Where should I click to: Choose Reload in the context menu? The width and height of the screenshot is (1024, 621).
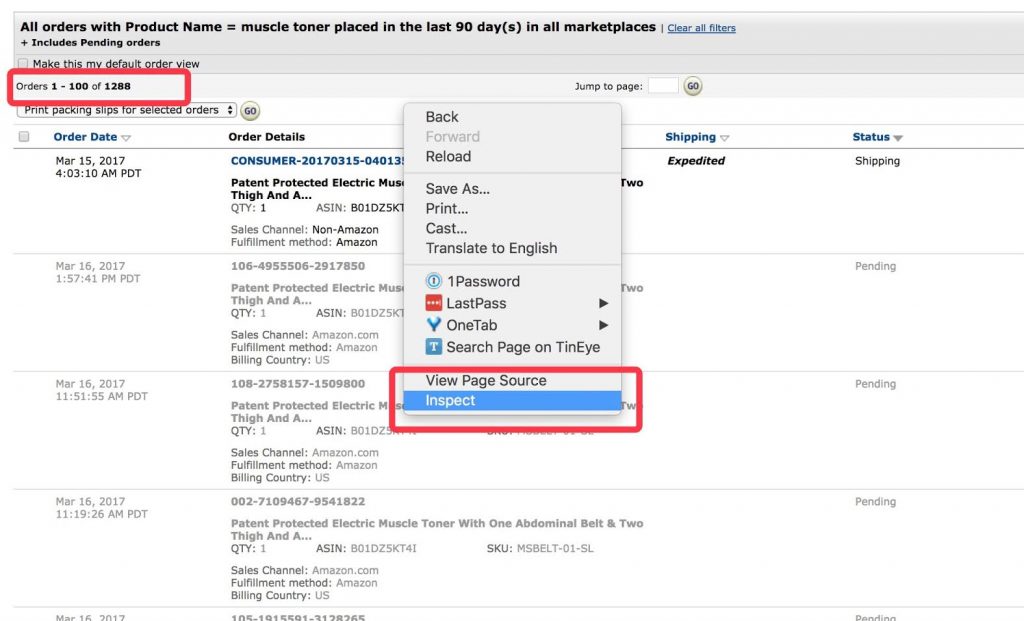click(448, 157)
